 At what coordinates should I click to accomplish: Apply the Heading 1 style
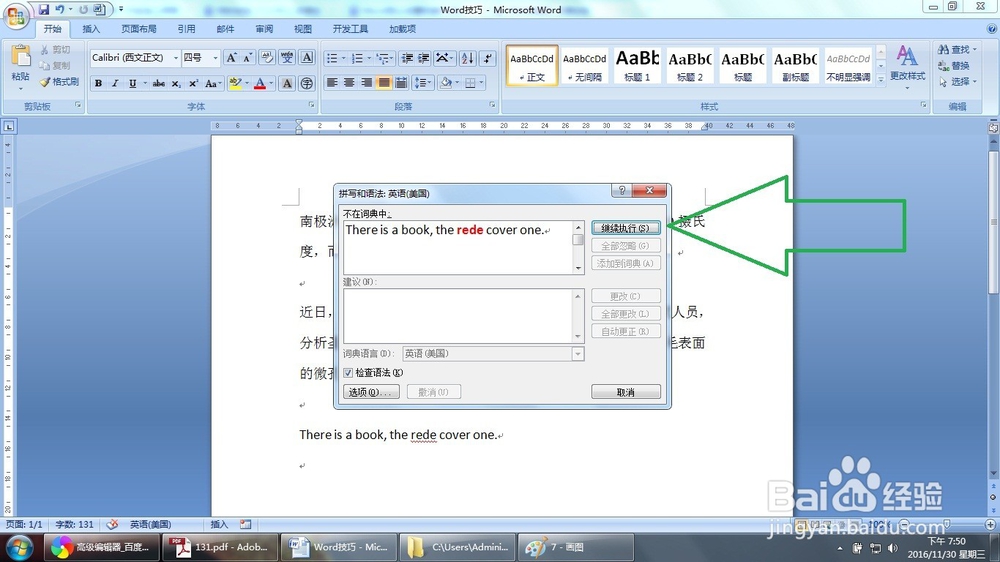(x=637, y=64)
